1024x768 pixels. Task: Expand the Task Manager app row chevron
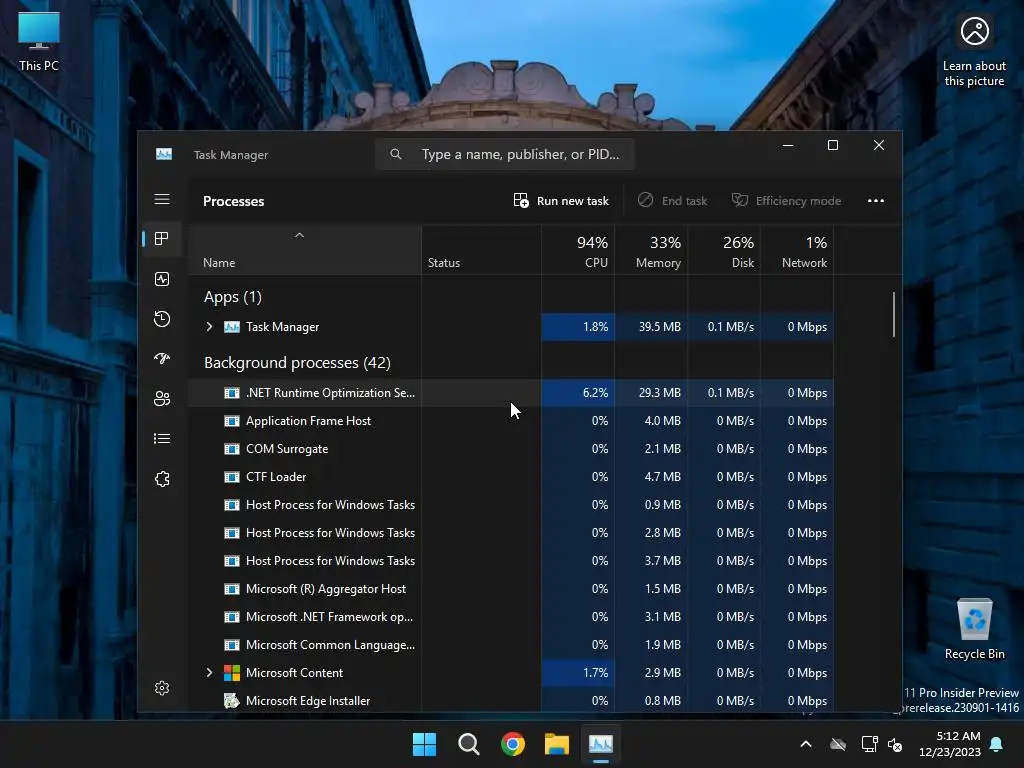tap(209, 327)
